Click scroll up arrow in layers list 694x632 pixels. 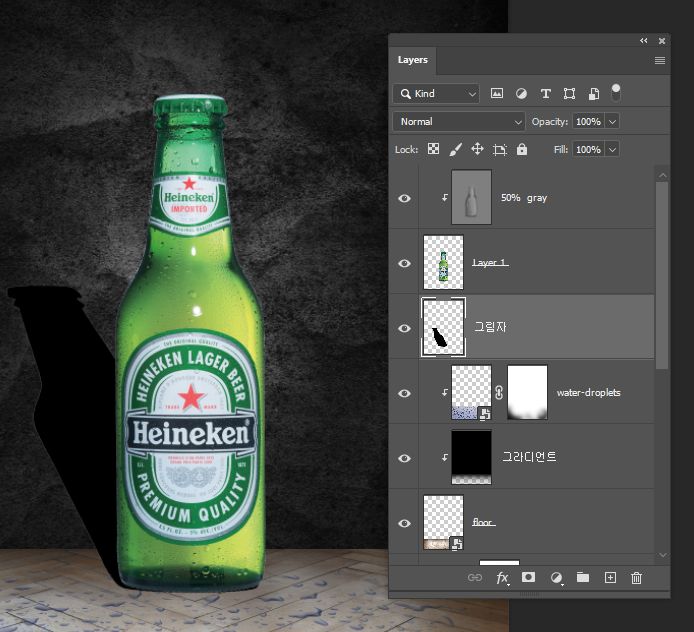pos(663,175)
